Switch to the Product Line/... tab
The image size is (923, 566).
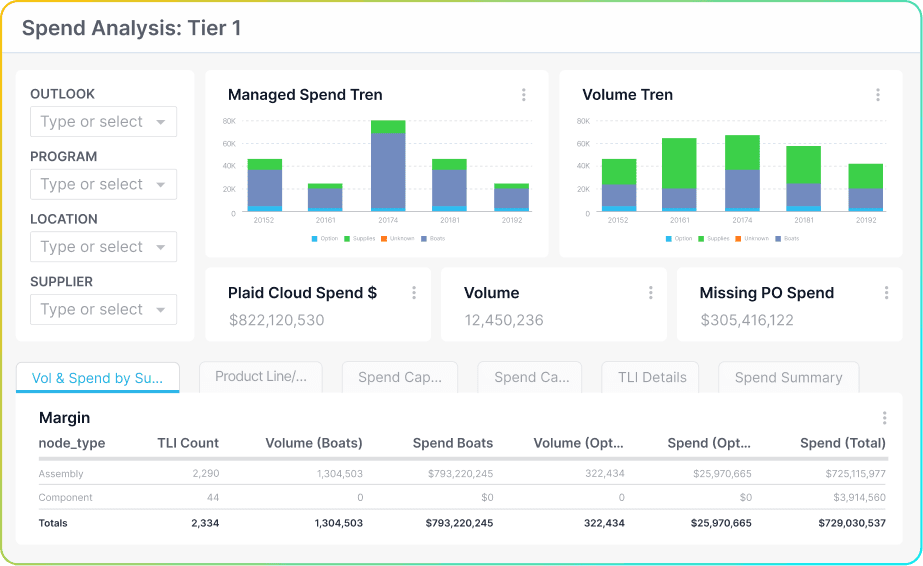[261, 377]
